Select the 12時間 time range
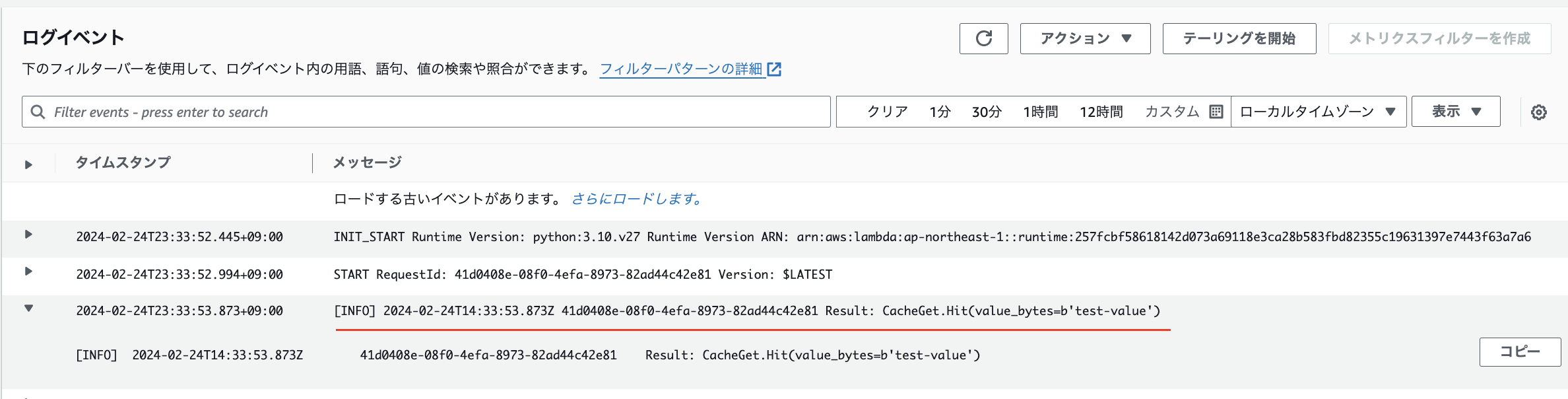Image resolution: width=1568 pixels, height=399 pixels. click(1101, 112)
